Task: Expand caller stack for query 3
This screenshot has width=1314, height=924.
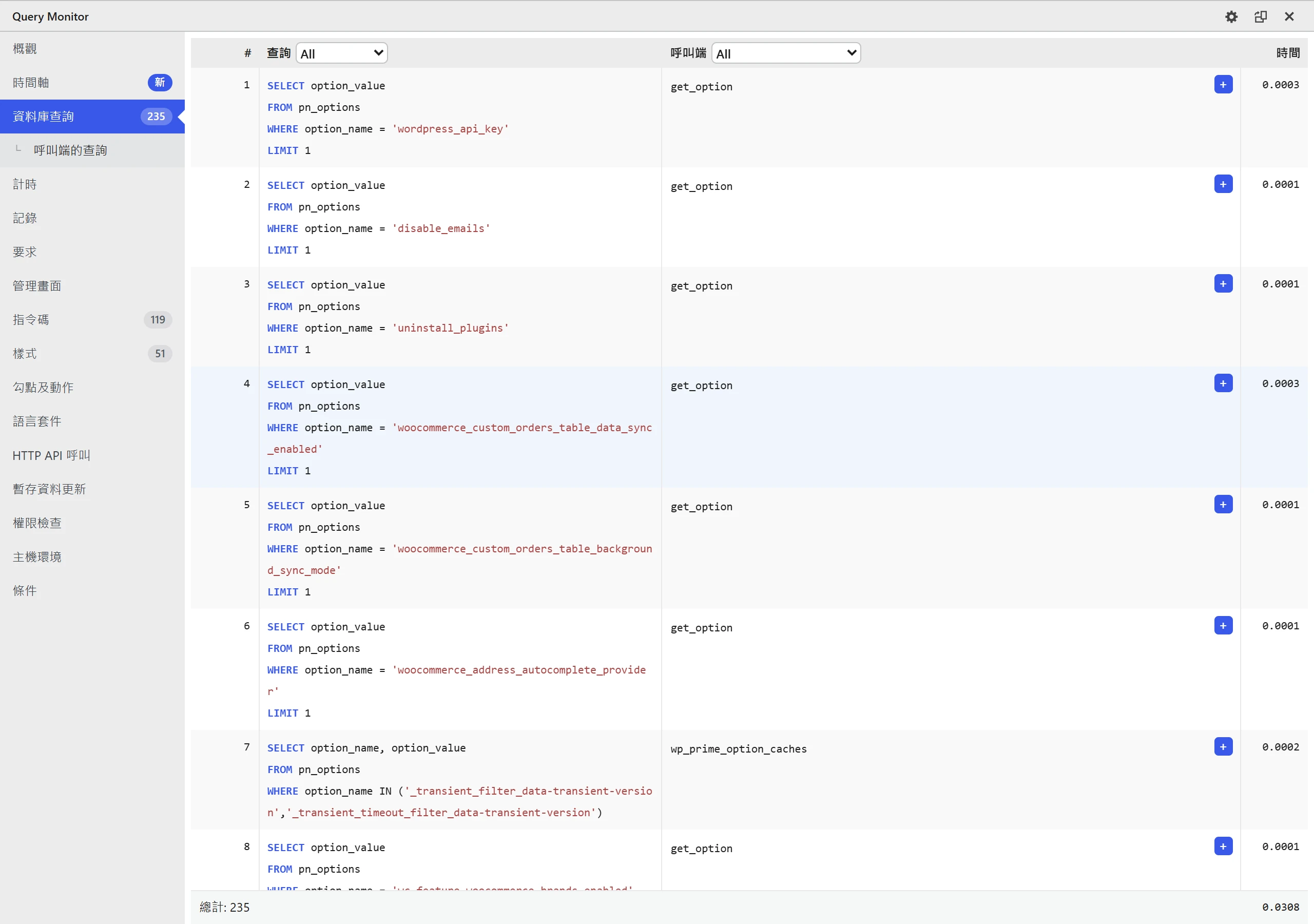Action: (1223, 284)
